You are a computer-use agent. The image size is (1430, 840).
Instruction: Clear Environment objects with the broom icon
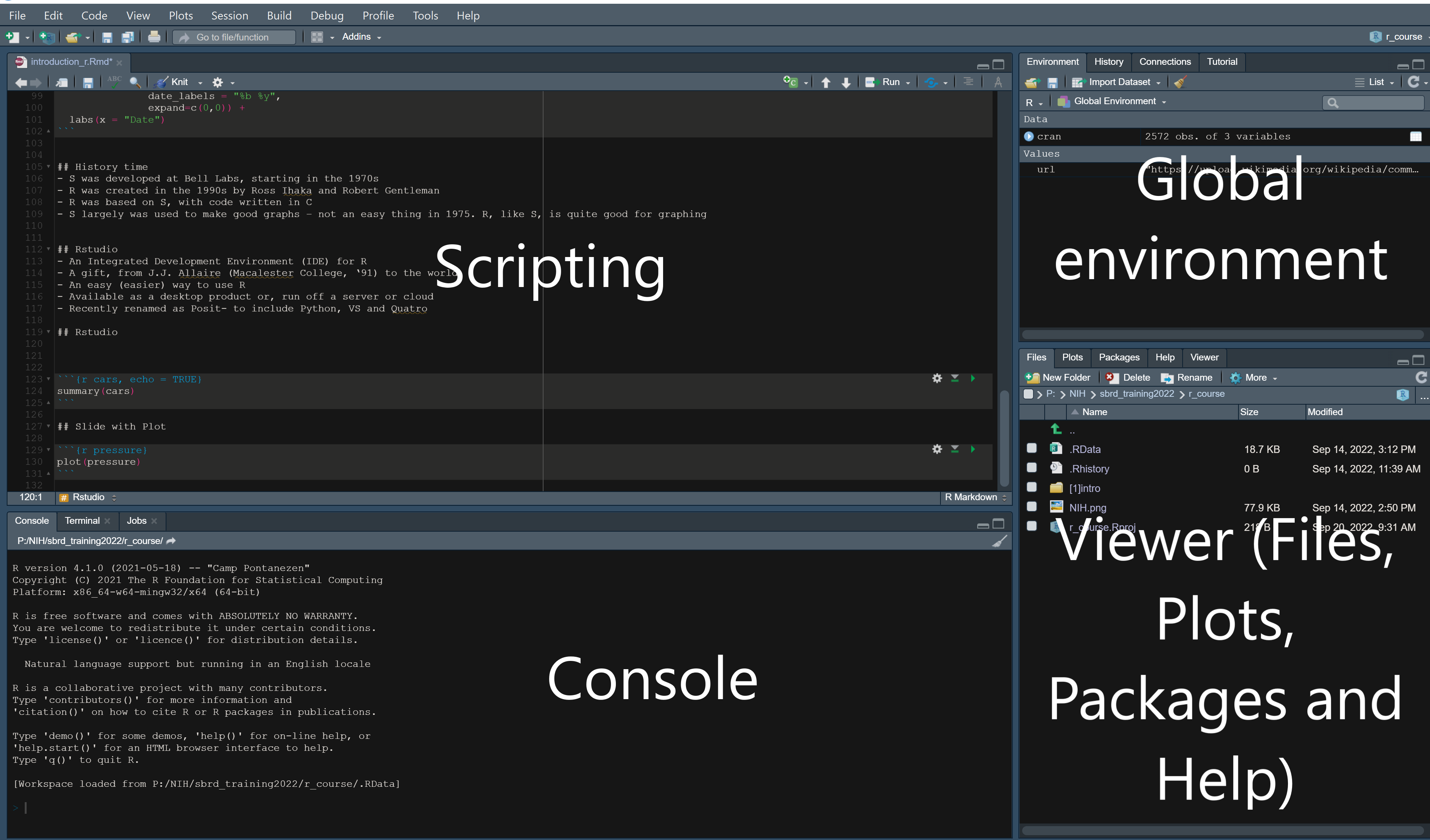click(x=1180, y=82)
